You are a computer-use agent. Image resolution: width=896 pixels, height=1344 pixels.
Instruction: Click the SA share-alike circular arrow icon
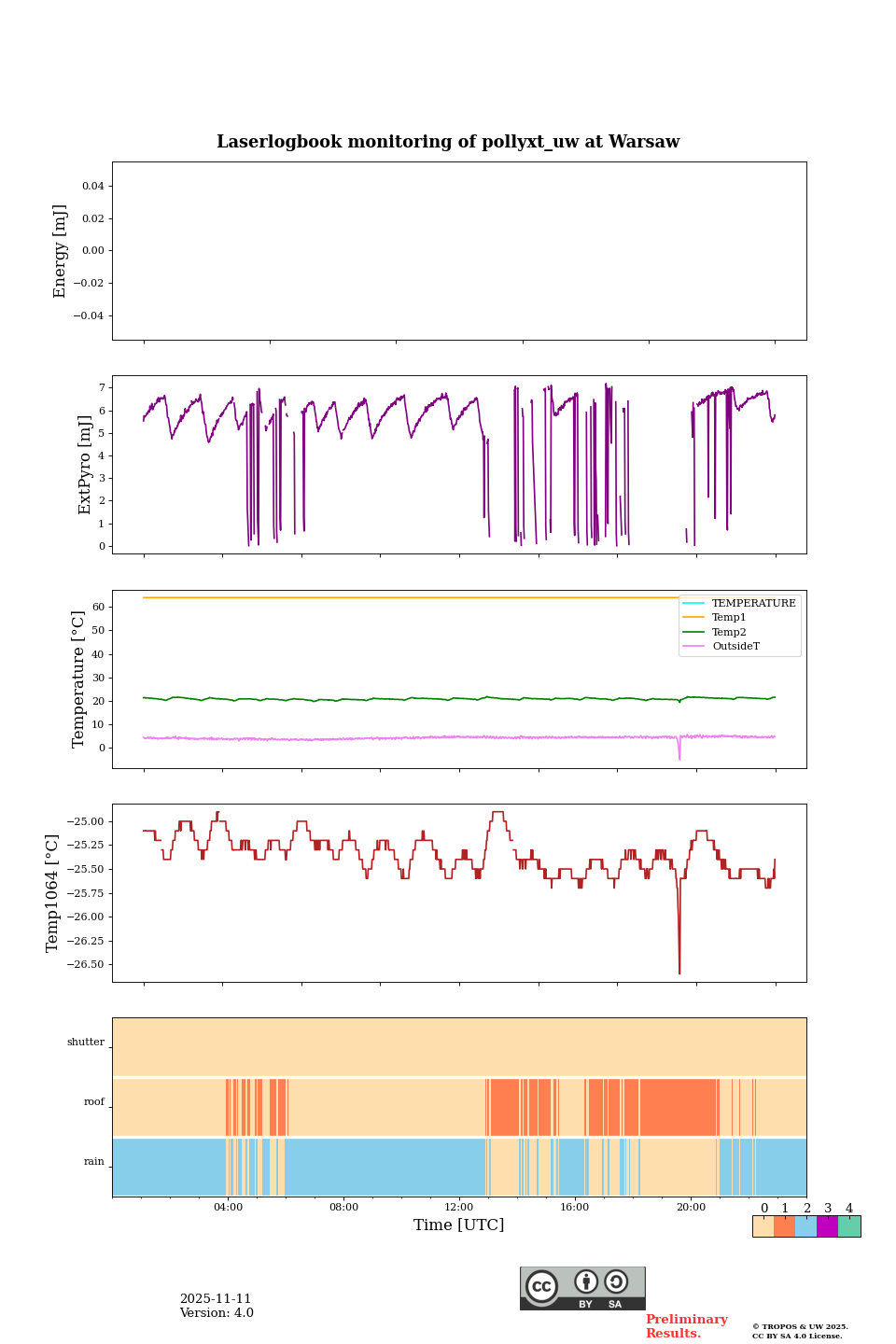pyautogui.click(x=616, y=1281)
